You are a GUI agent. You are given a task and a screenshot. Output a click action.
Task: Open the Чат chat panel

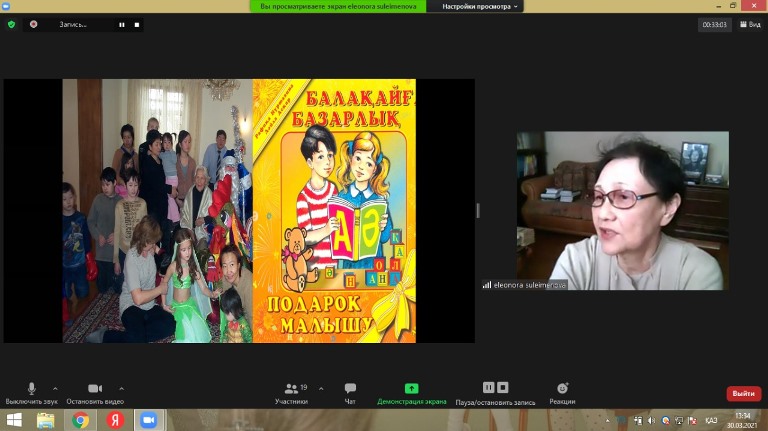pyautogui.click(x=350, y=394)
